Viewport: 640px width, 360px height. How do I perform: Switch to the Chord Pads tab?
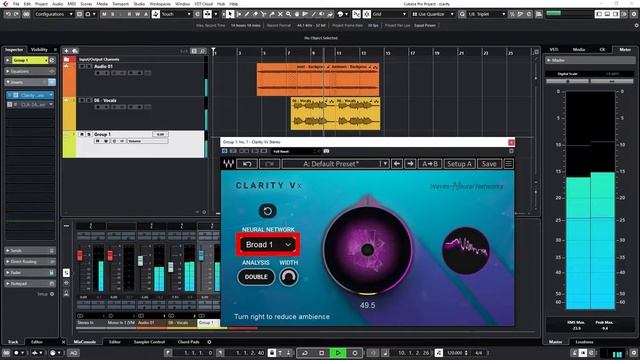coord(189,342)
